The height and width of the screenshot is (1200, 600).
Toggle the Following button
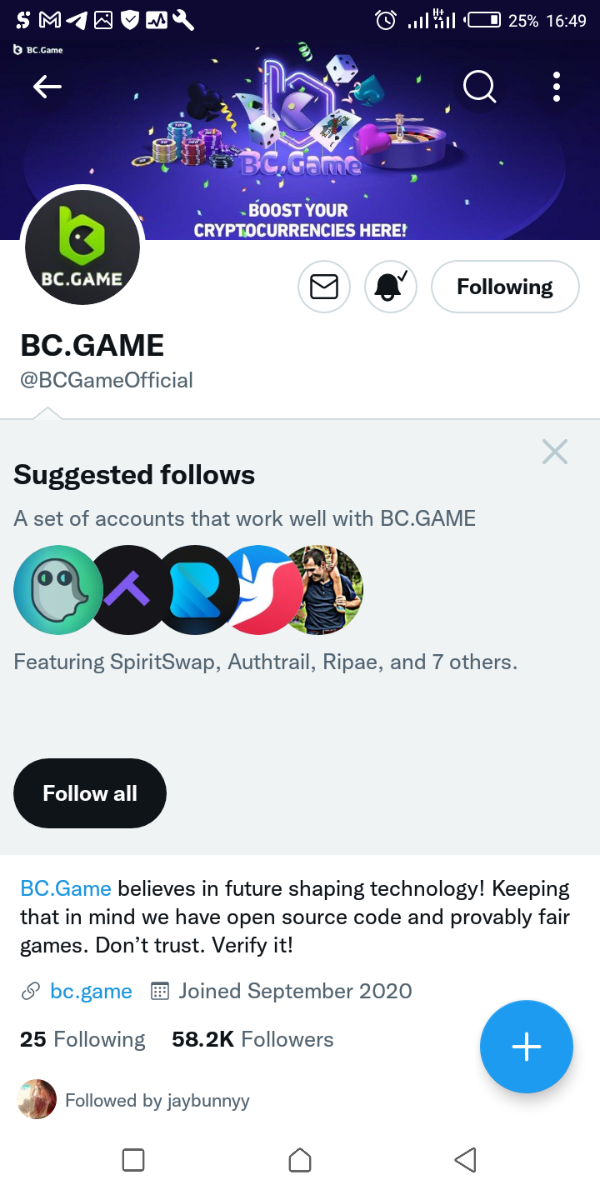[504, 287]
